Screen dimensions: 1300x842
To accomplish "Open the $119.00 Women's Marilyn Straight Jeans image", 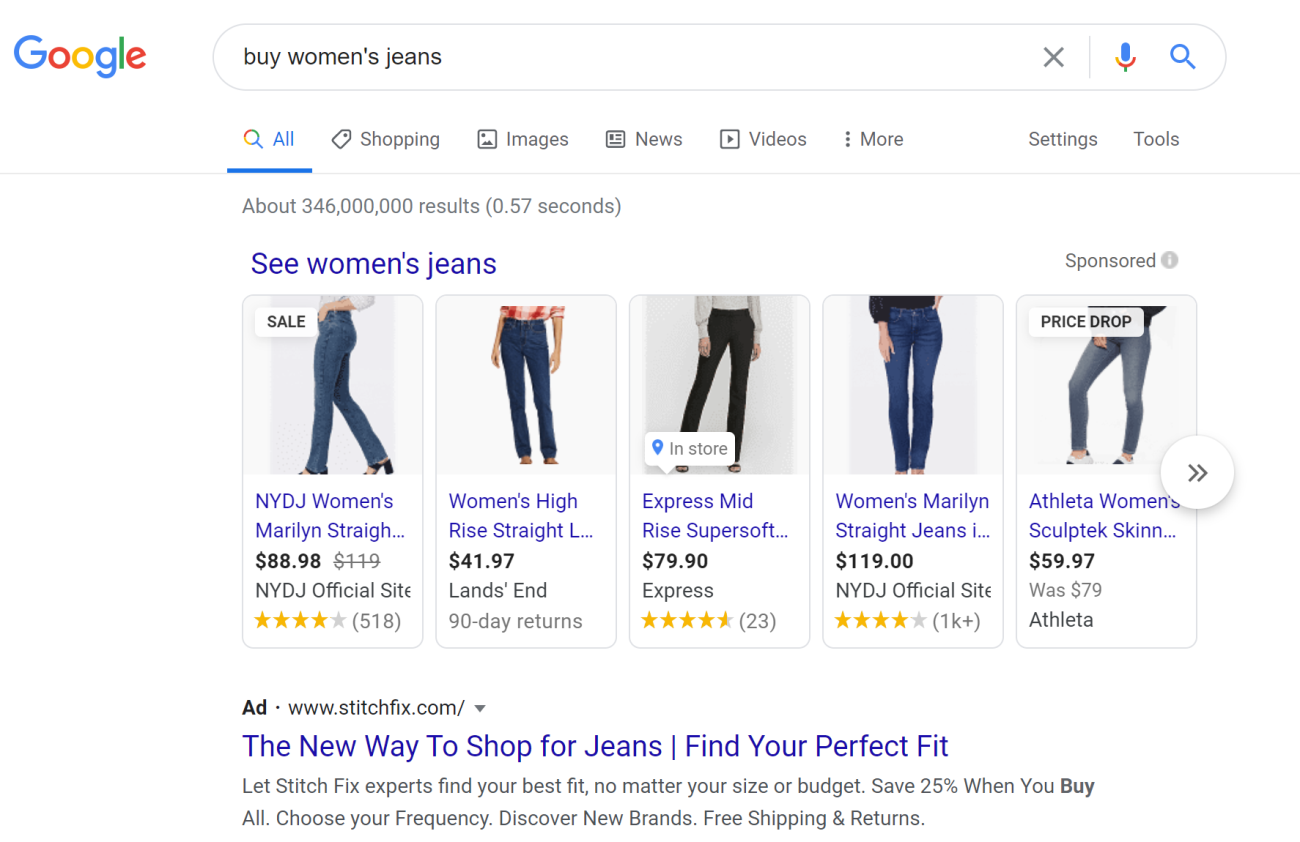I will [x=913, y=385].
